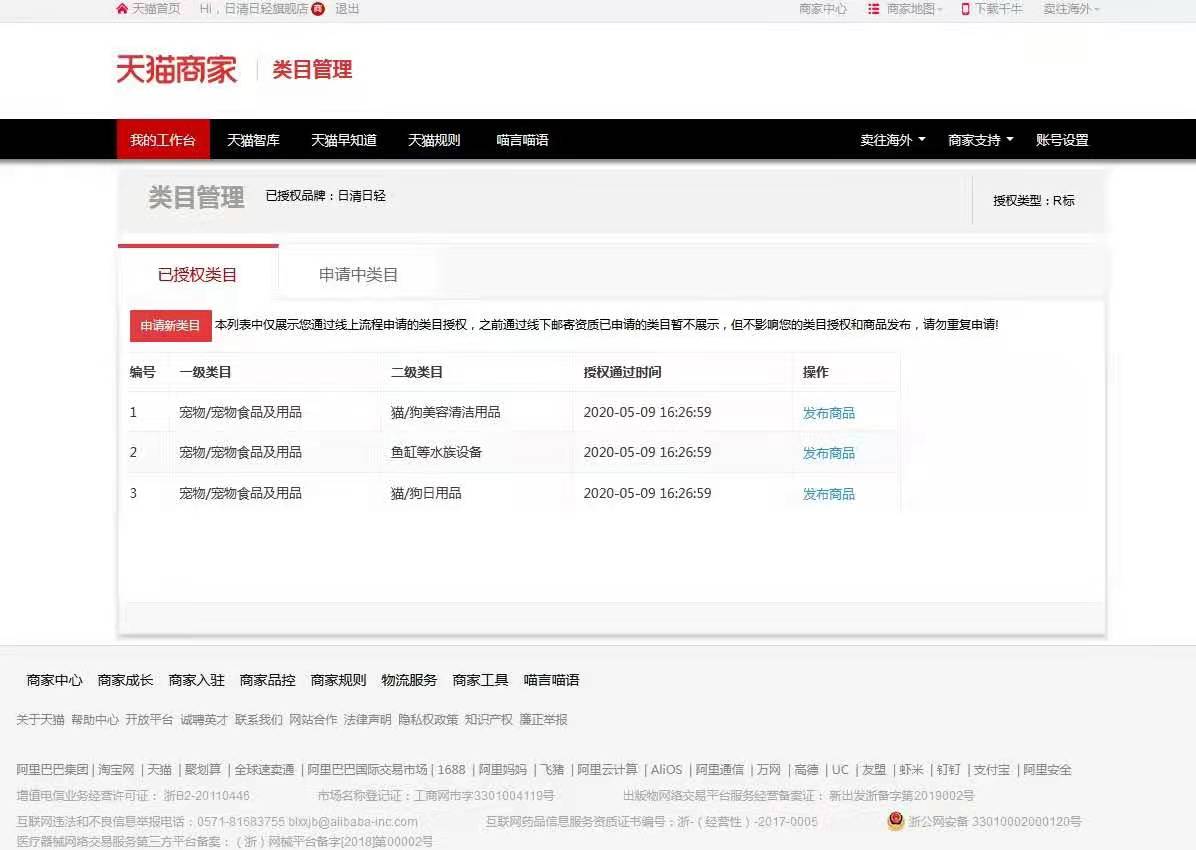Click the 联系我们 link
This screenshot has height=850, width=1196.
point(259,720)
